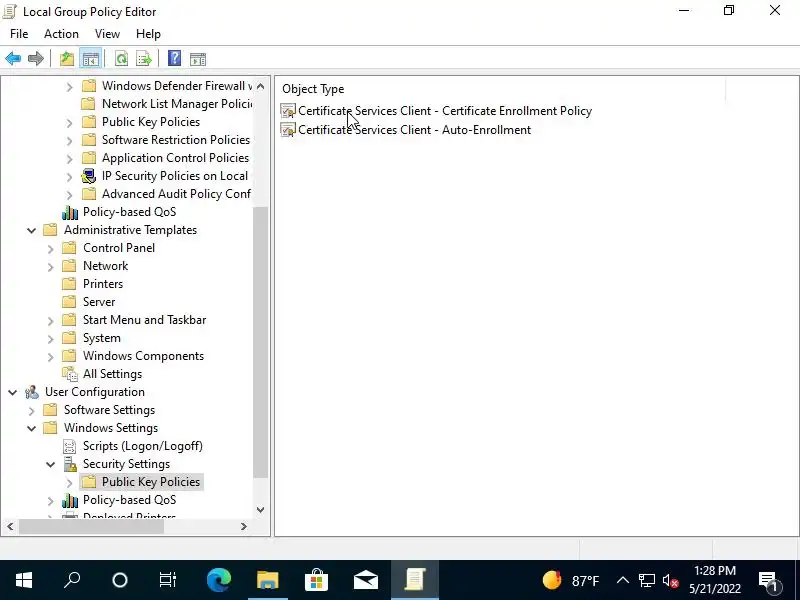
Task: Click tree scrollbar down arrow
Action: click(x=261, y=510)
